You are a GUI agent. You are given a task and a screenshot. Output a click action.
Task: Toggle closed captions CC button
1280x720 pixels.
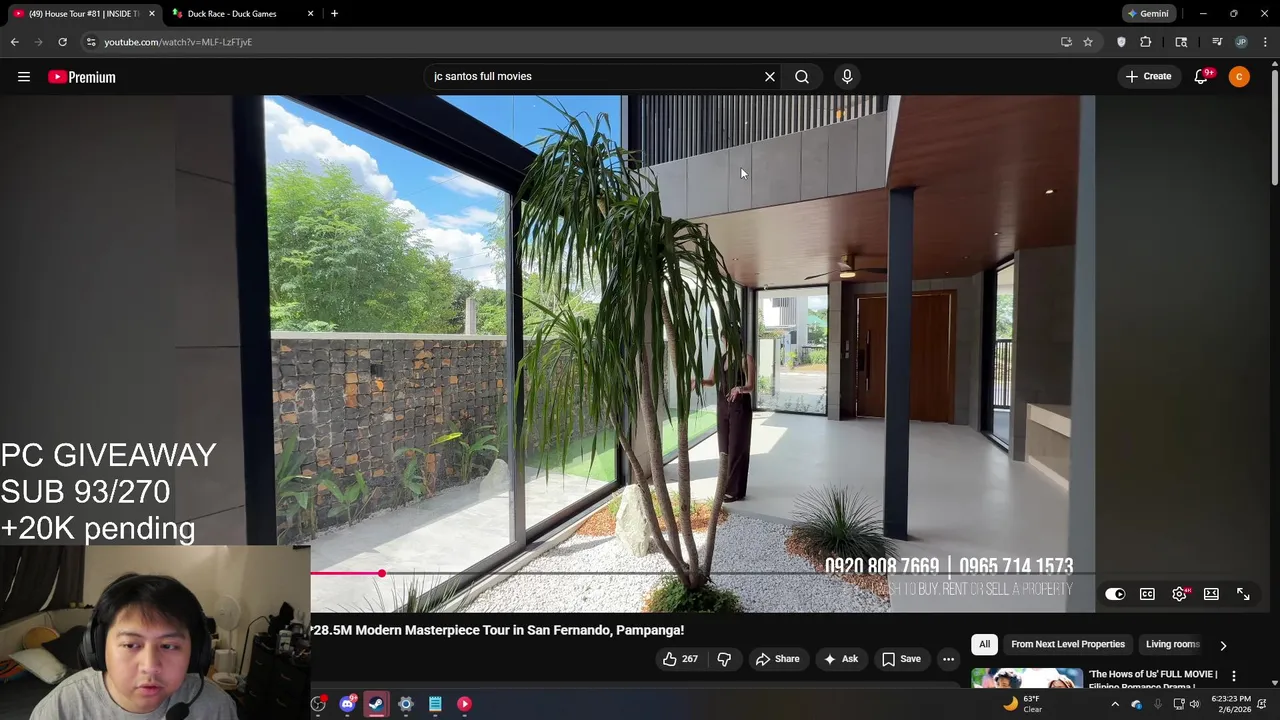coord(1147,594)
